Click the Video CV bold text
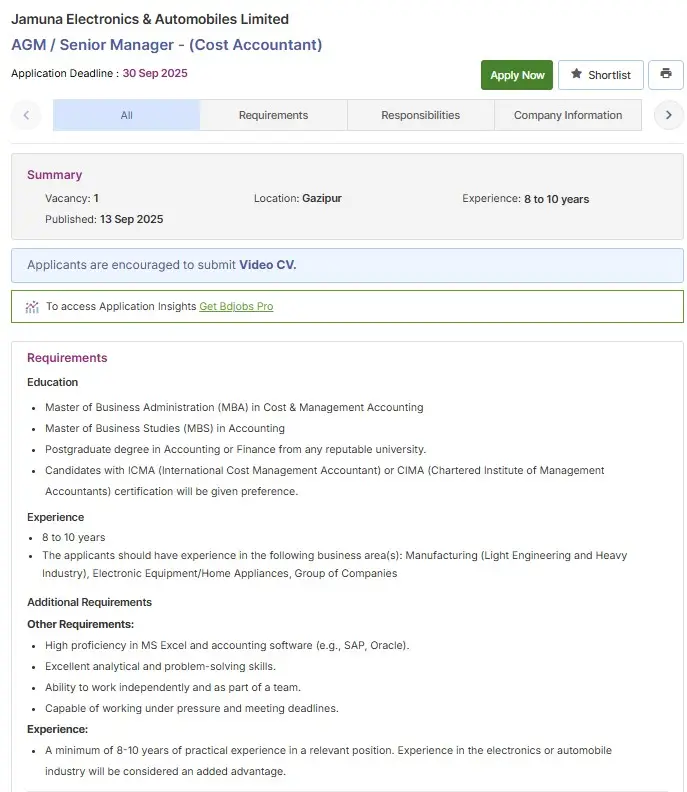687x792 pixels. pos(267,265)
